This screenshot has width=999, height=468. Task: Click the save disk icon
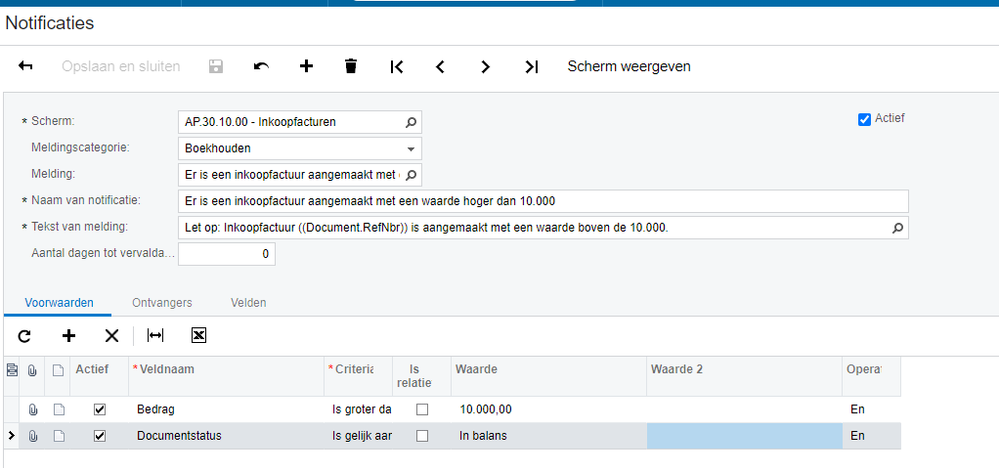(216, 66)
